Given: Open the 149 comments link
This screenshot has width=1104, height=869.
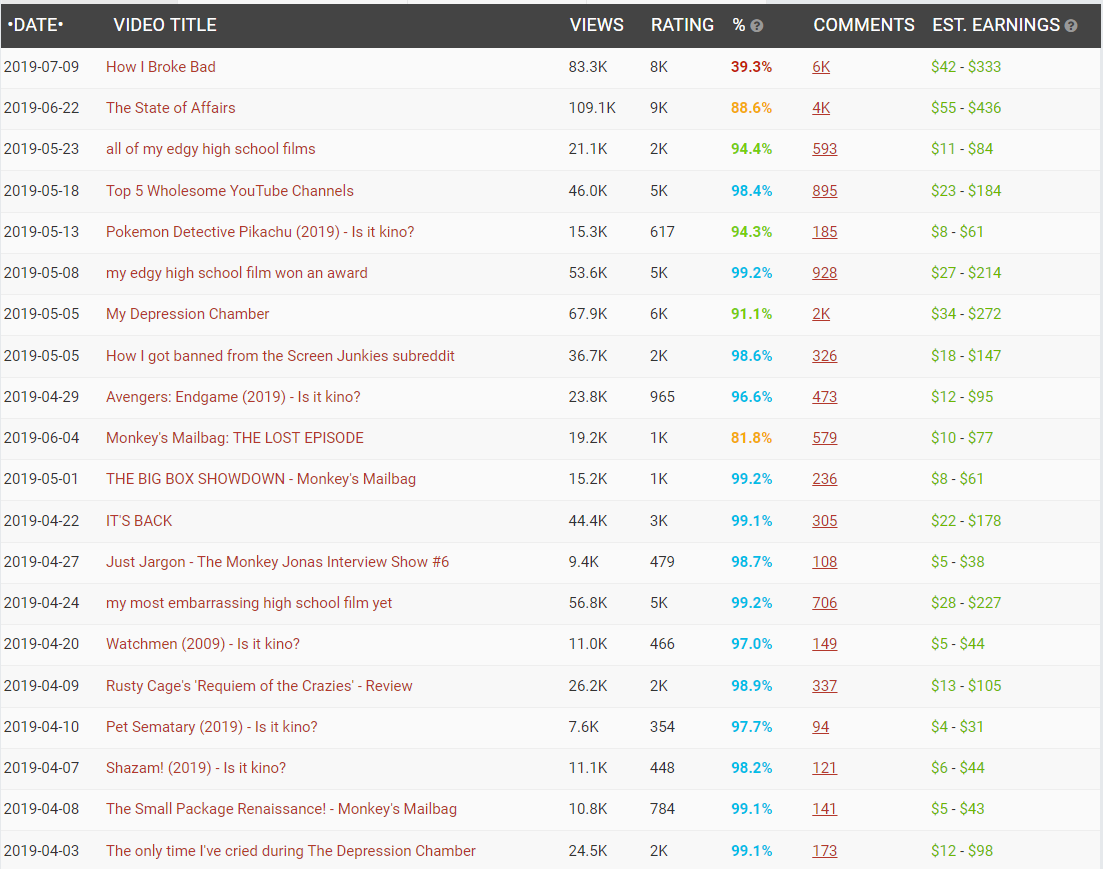Looking at the screenshot, I should [824, 644].
